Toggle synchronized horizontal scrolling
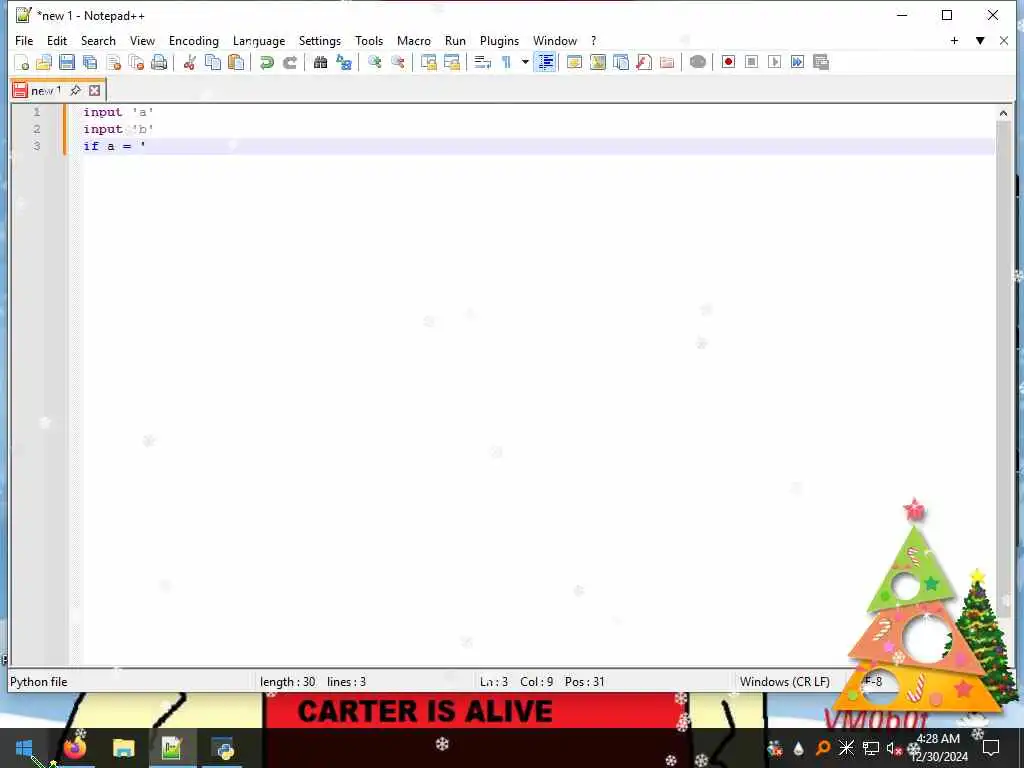1024x768 pixels. [x=451, y=62]
